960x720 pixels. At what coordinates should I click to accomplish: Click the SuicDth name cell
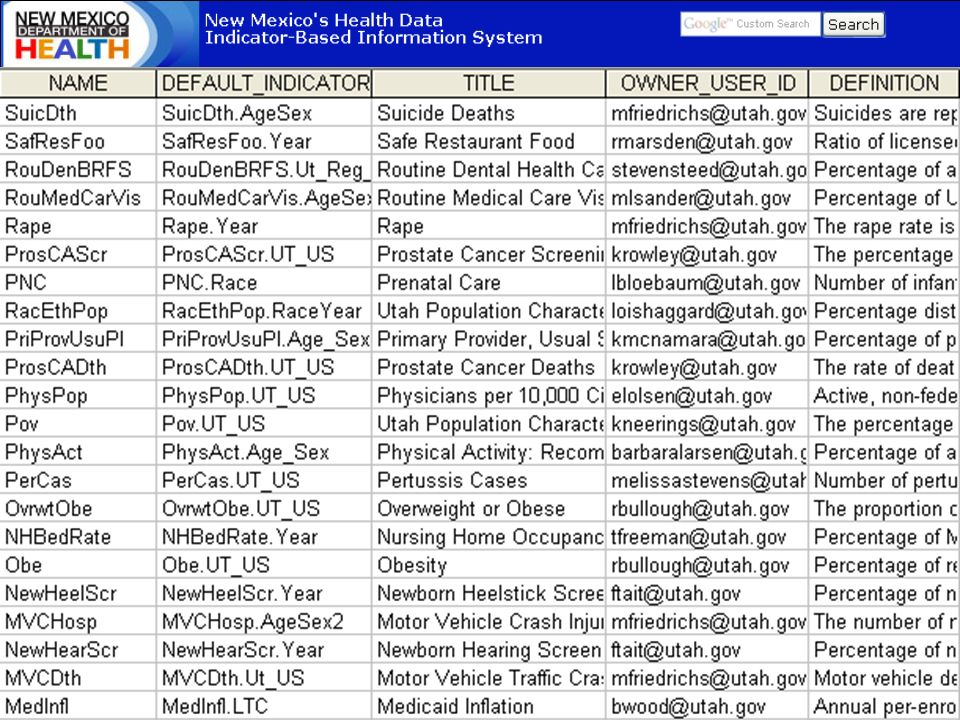pyautogui.click(x=78, y=113)
